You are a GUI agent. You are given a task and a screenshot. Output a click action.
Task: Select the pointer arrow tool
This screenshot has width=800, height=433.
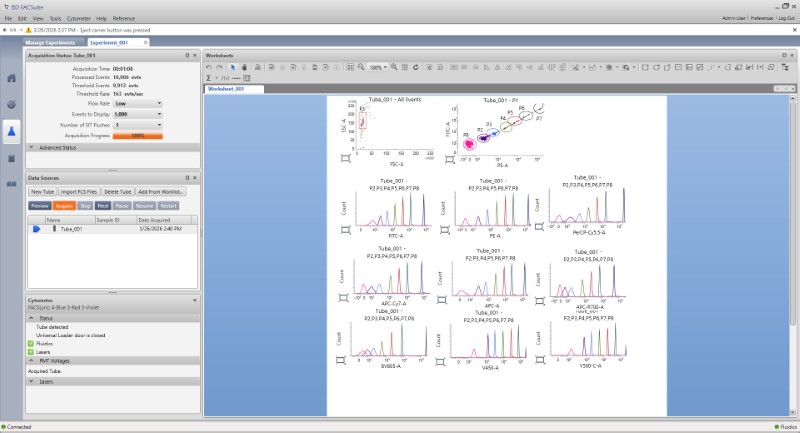pyautogui.click(x=233, y=67)
